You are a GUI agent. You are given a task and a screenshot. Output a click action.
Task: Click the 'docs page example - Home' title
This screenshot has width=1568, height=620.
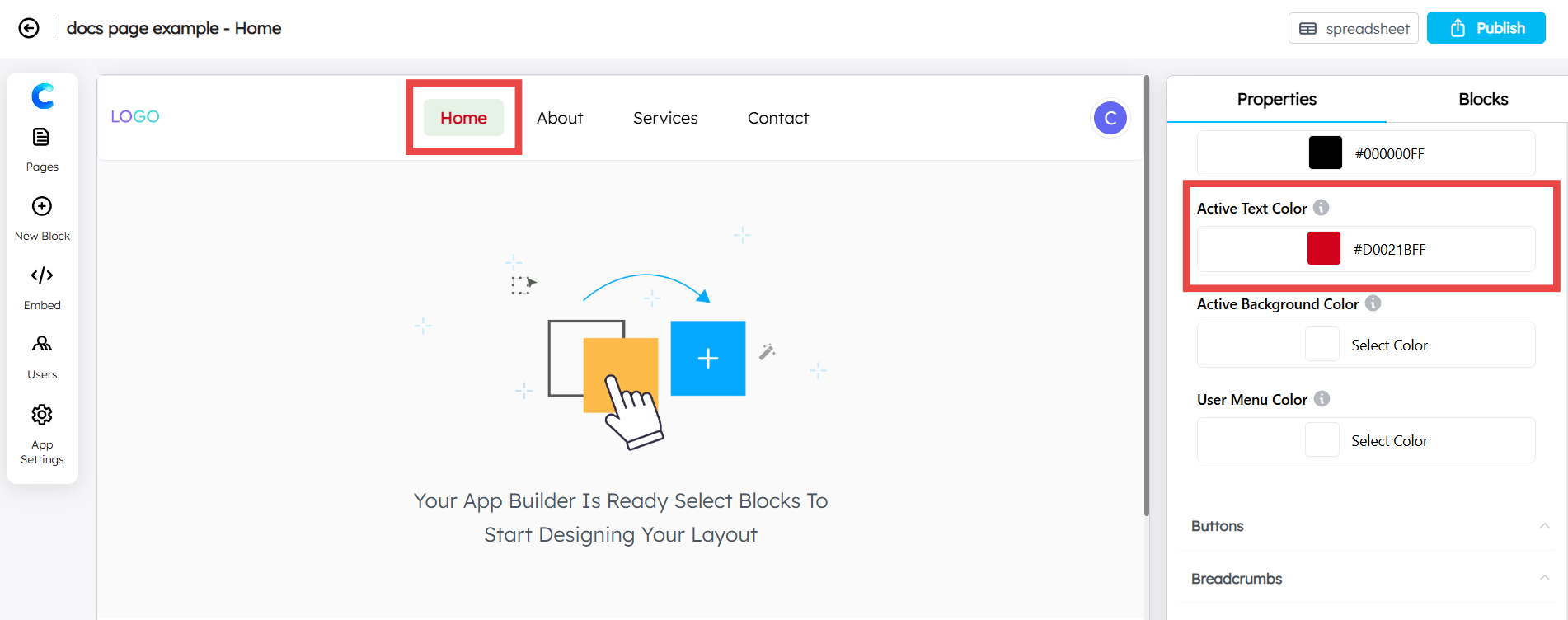coord(174,28)
